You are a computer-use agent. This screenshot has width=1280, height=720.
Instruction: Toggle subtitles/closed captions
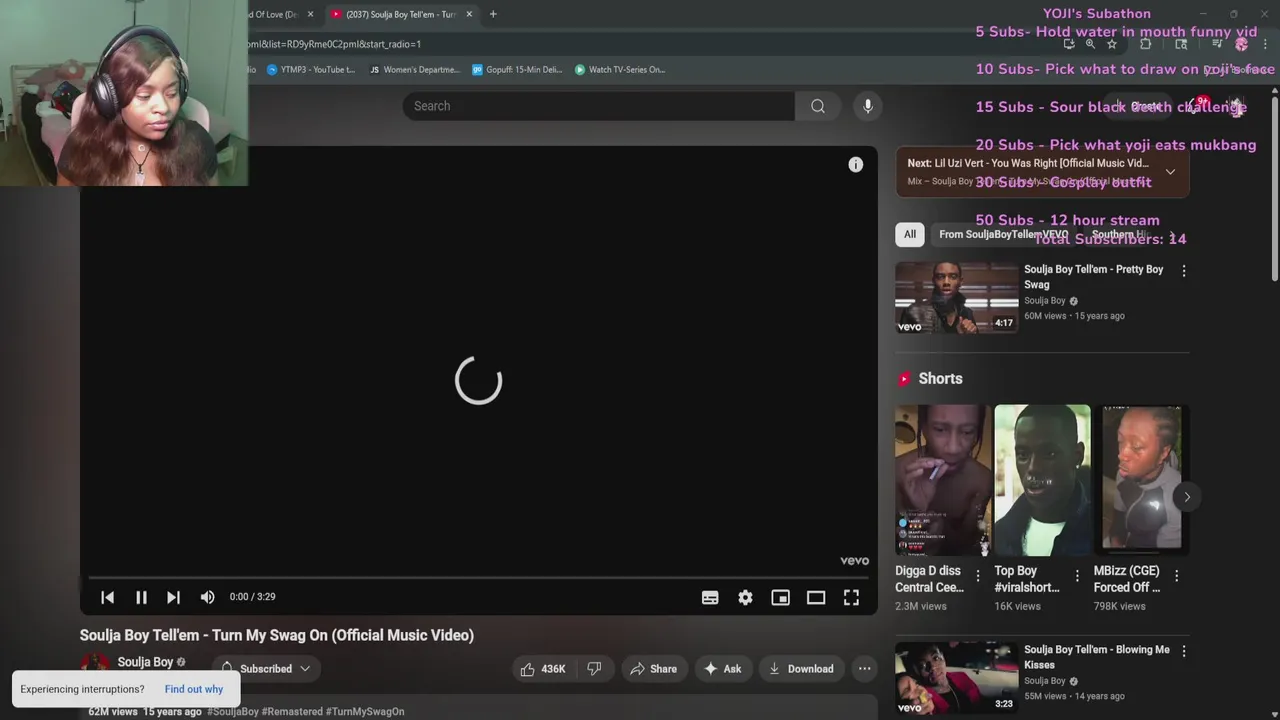(x=710, y=597)
